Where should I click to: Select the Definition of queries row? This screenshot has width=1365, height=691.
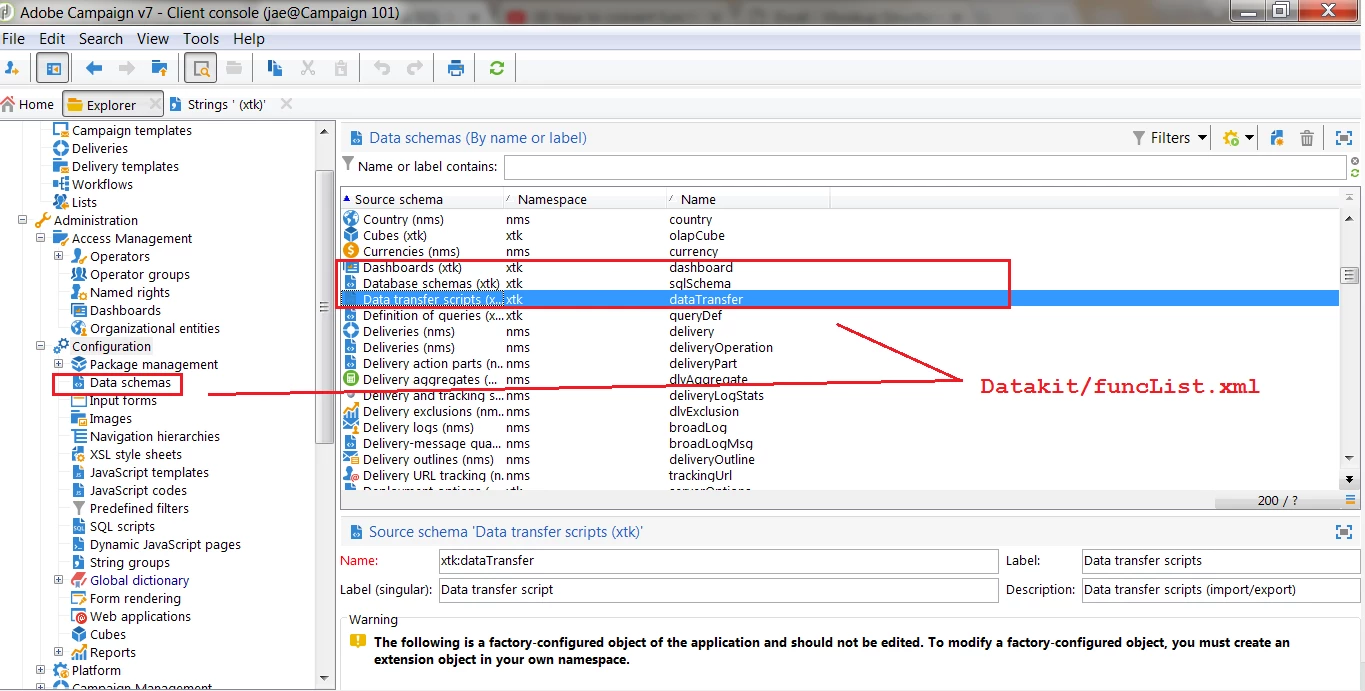pos(840,315)
